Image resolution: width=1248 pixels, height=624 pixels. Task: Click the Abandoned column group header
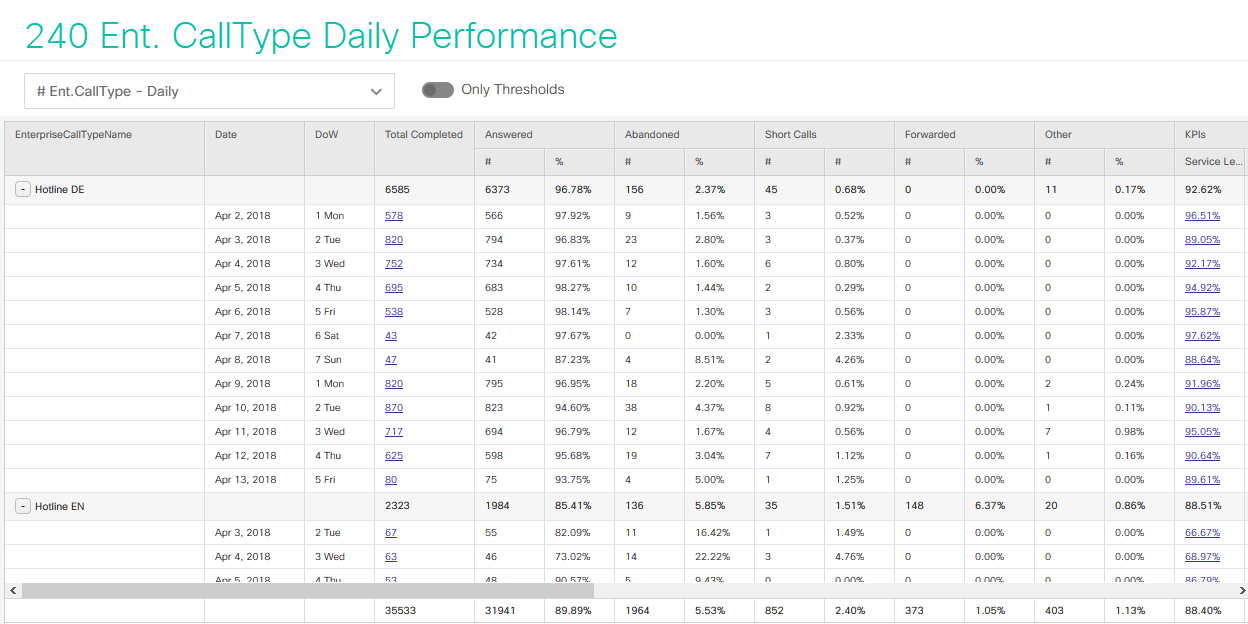652,135
